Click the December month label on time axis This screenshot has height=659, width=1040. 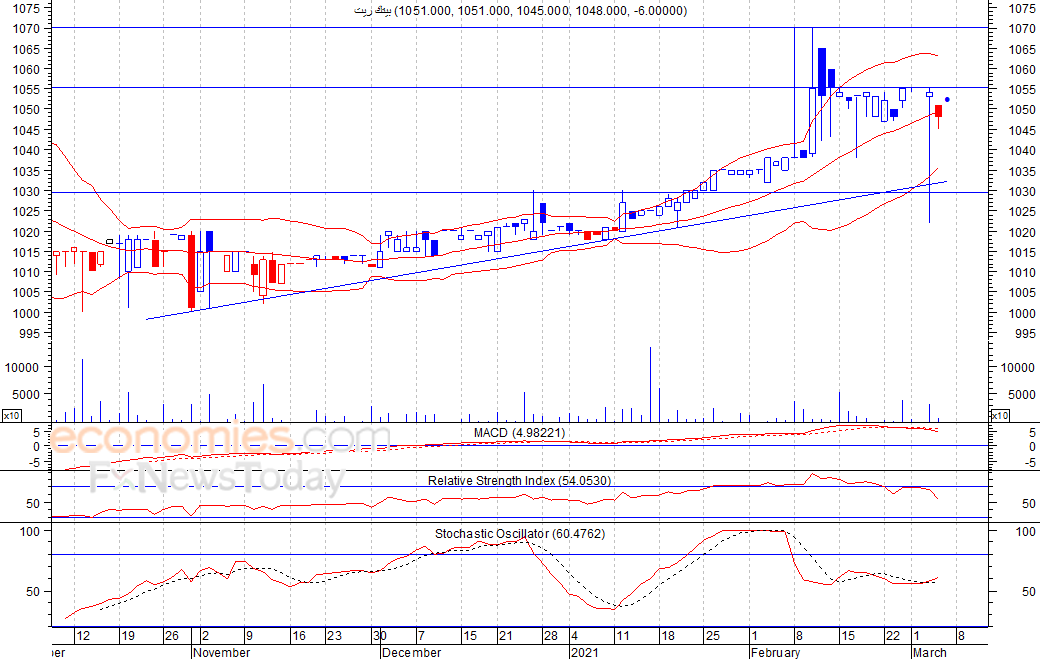pos(411,652)
